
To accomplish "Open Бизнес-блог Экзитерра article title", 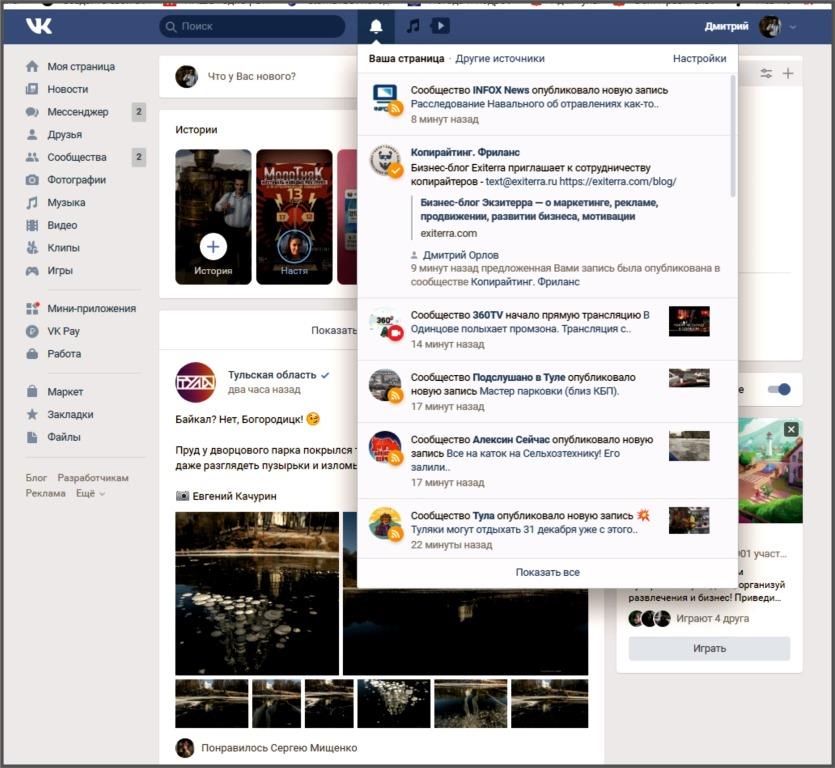I will tap(539, 210).
